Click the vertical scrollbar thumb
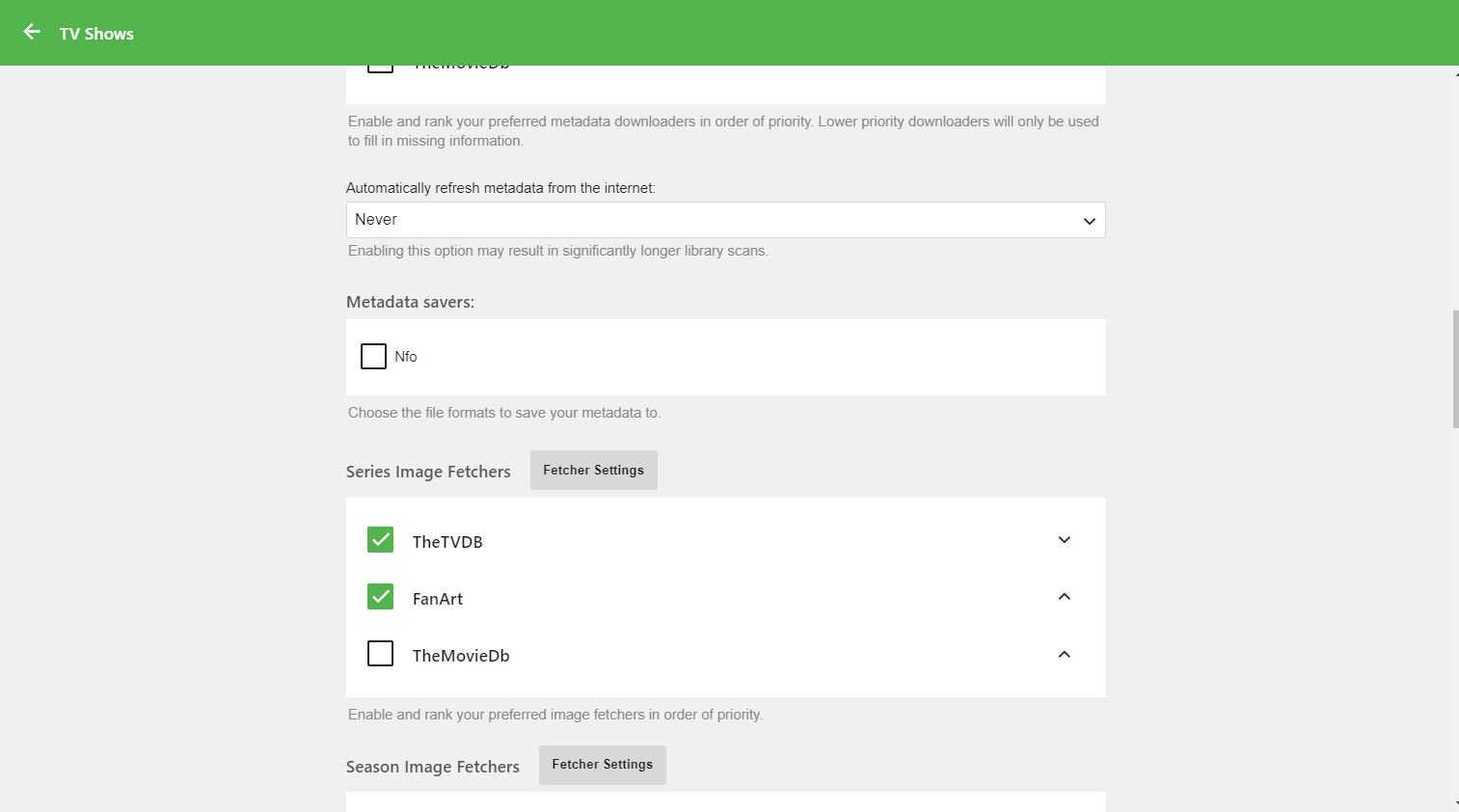Image resolution: width=1459 pixels, height=812 pixels. pyautogui.click(x=1455, y=368)
